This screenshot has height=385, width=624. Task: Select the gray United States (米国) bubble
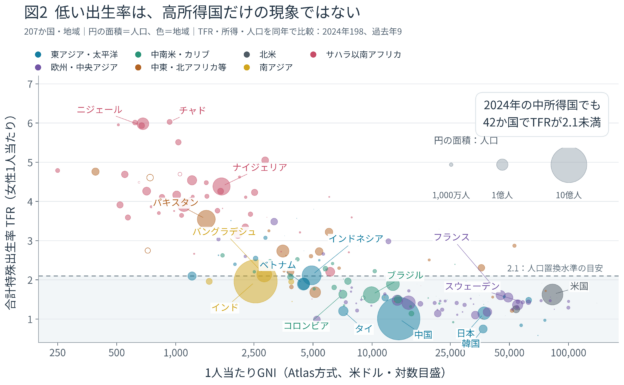pyautogui.click(x=552, y=295)
